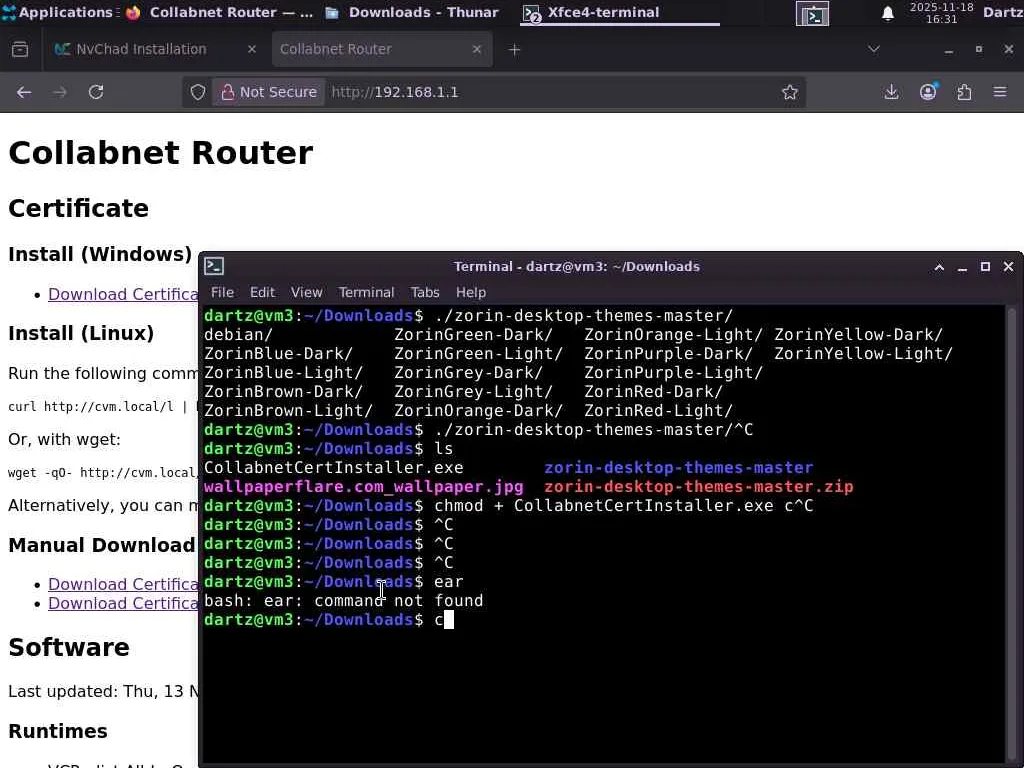Expand the list all tabs chevron
Image resolution: width=1024 pixels, height=768 pixels.
click(x=874, y=49)
